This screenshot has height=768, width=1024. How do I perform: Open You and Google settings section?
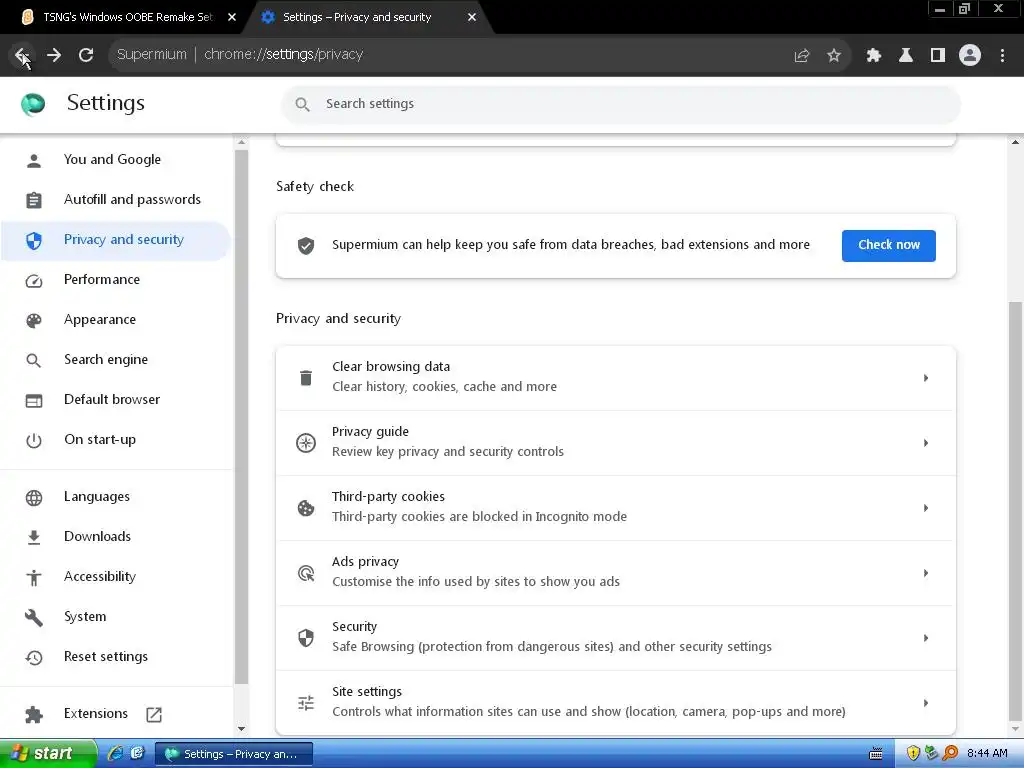coord(116,160)
